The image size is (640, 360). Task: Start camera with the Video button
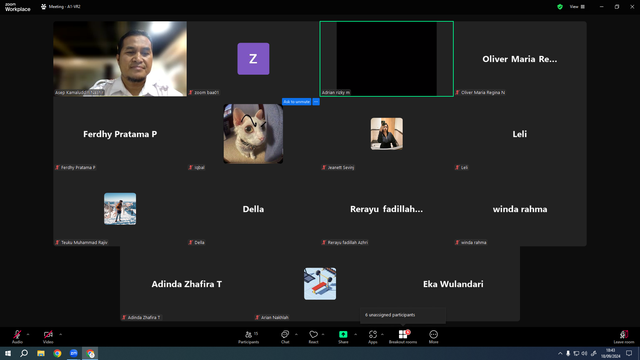click(x=48, y=337)
